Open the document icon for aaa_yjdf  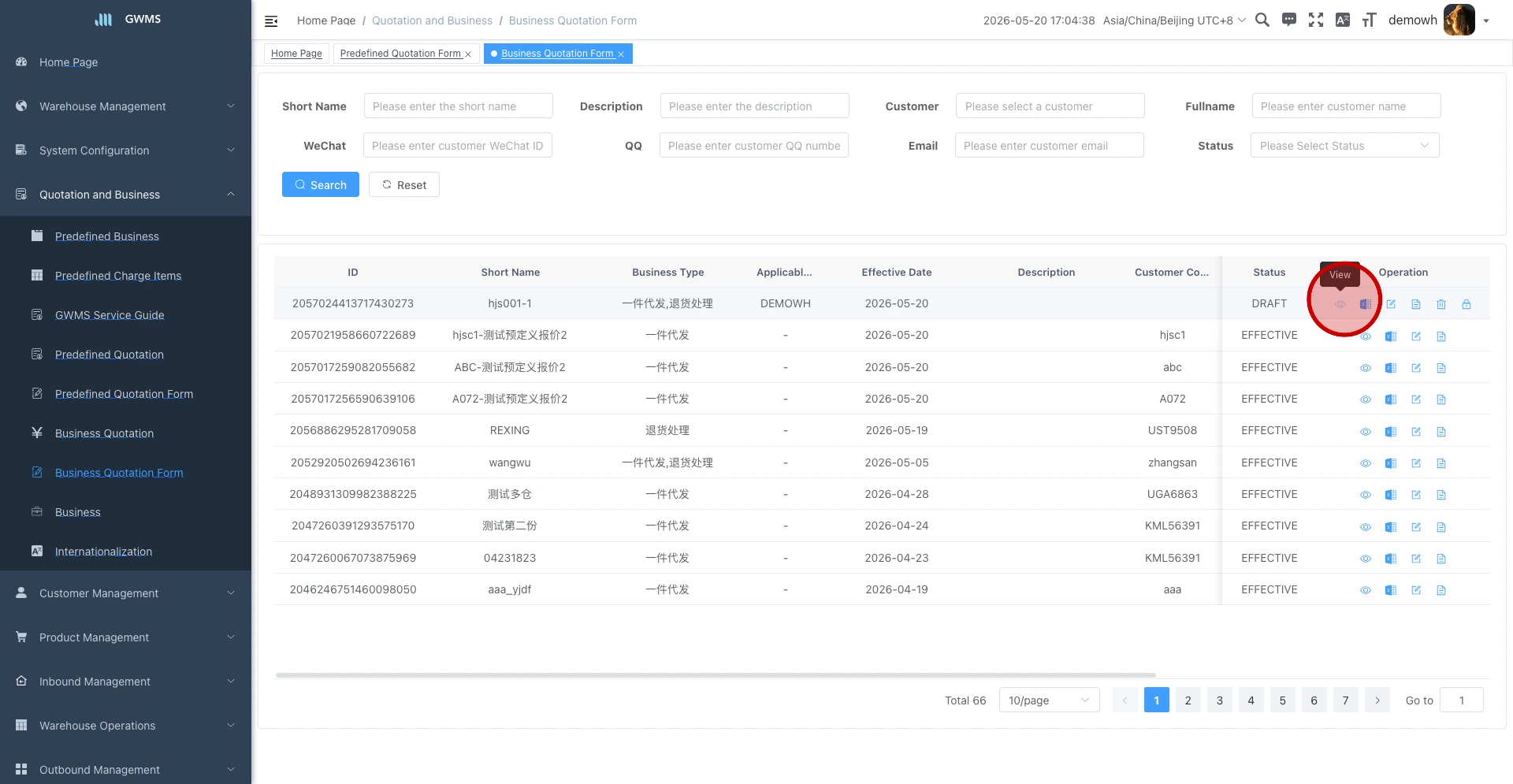pyautogui.click(x=1441, y=590)
